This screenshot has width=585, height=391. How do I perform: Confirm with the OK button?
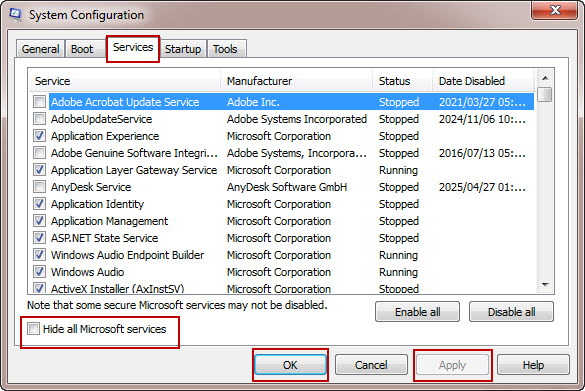pos(290,365)
